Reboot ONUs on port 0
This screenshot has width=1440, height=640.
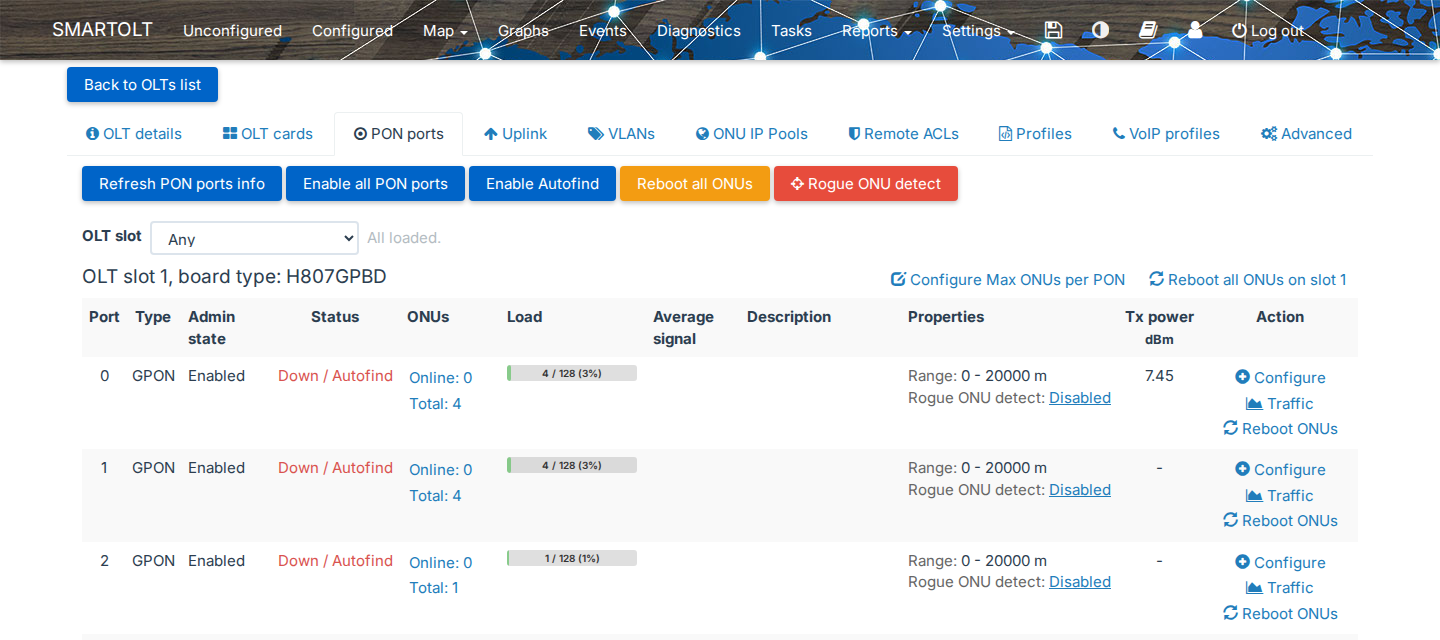pyautogui.click(x=1280, y=428)
